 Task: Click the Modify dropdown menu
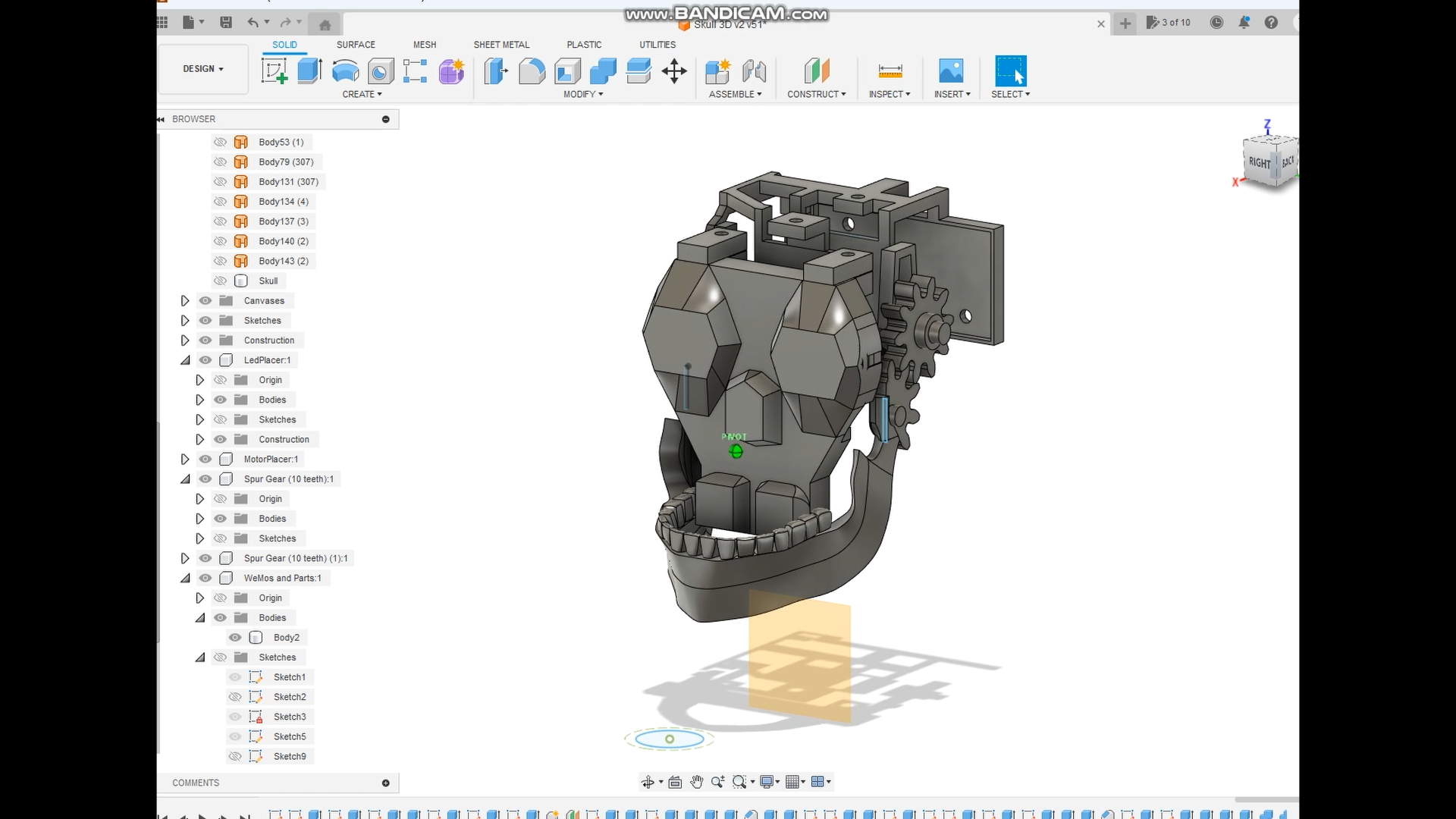click(x=583, y=93)
